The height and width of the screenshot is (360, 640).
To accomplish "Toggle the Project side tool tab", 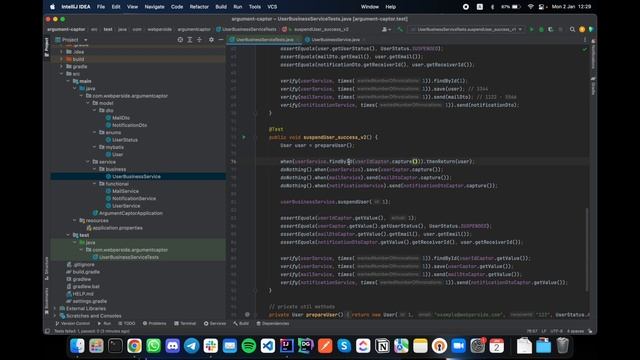I will click(47, 47).
